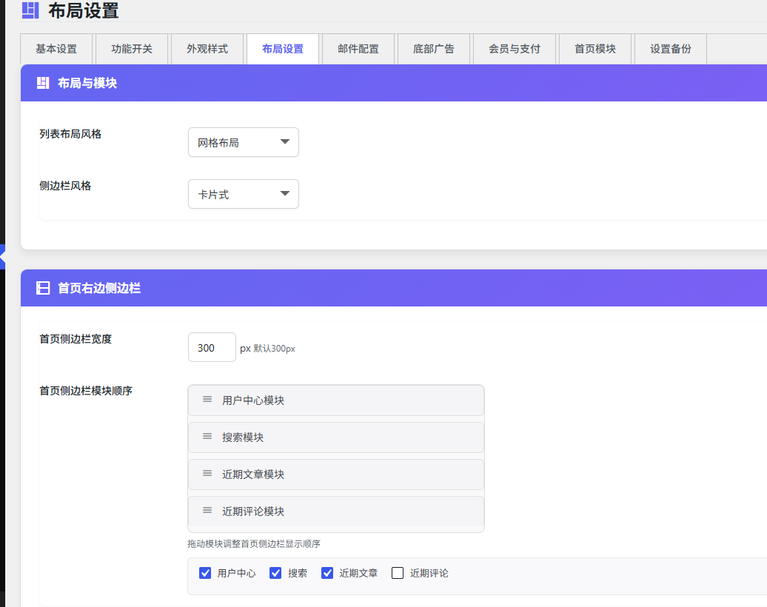Click the 首页侧边栏模块顺序 label
Image resolution: width=767 pixels, height=607 pixels.
(86, 391)
